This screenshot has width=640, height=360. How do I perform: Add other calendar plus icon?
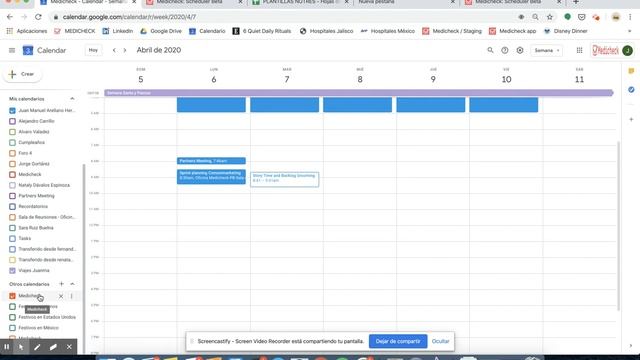(x=61, y=284)
